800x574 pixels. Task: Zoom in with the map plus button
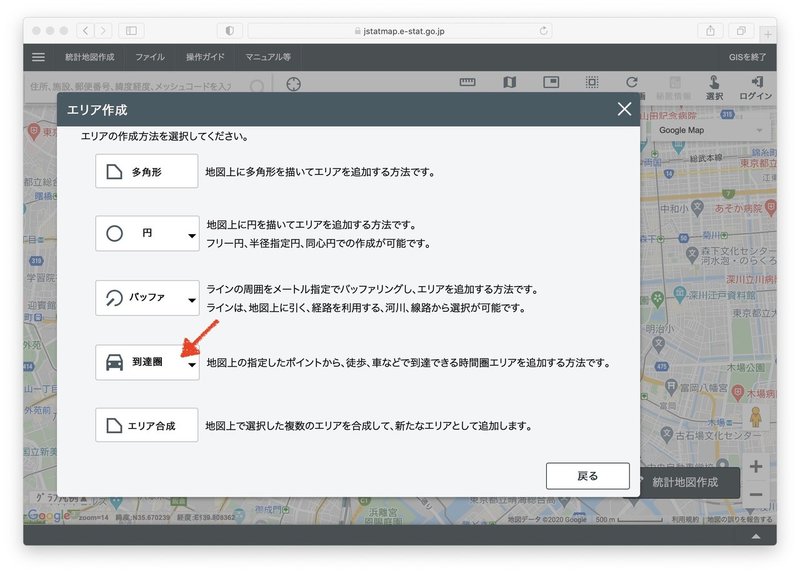coord(756,466)
